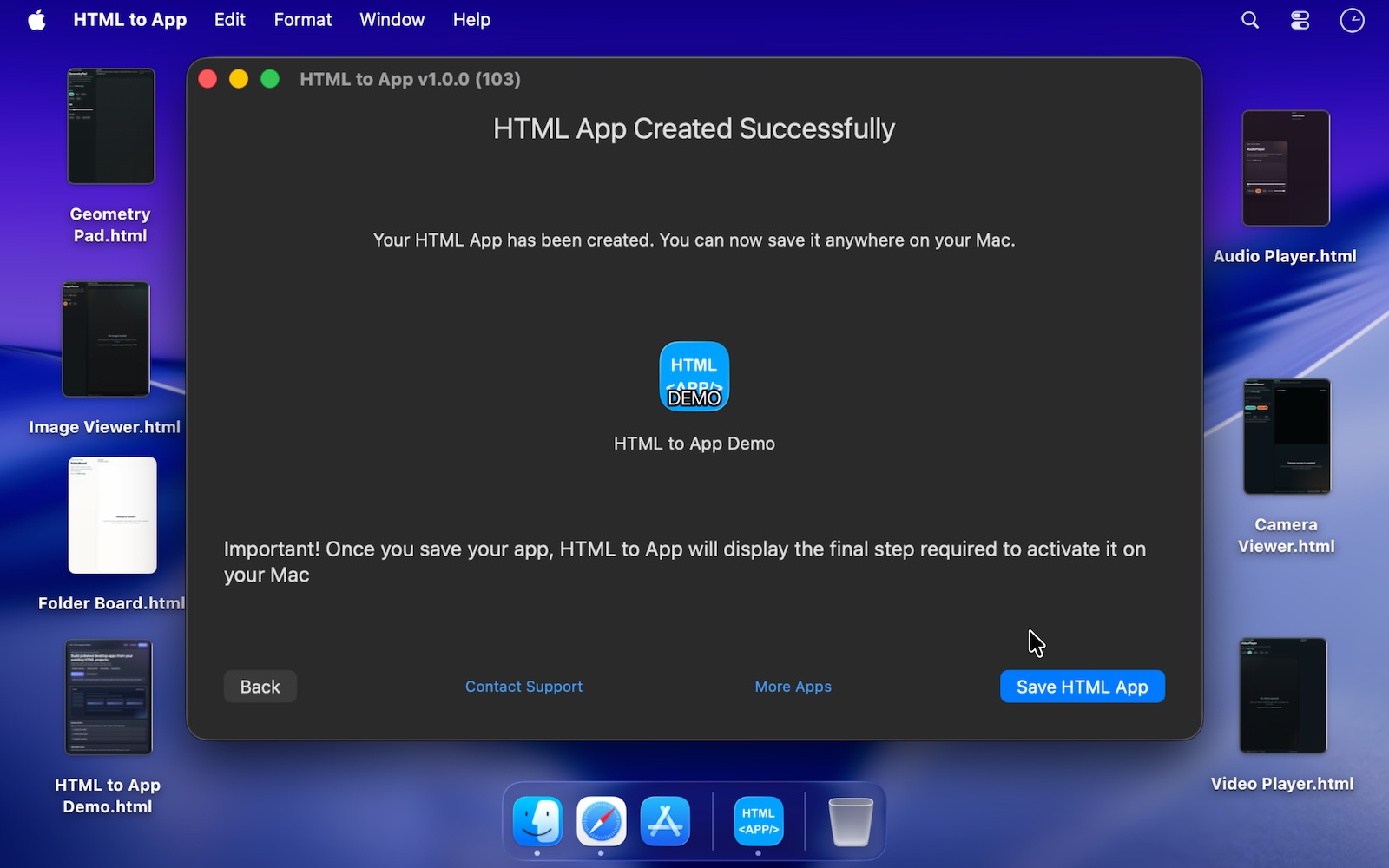Click the HTML to App dock icon
1389x868 pixels.
(758, 821)
